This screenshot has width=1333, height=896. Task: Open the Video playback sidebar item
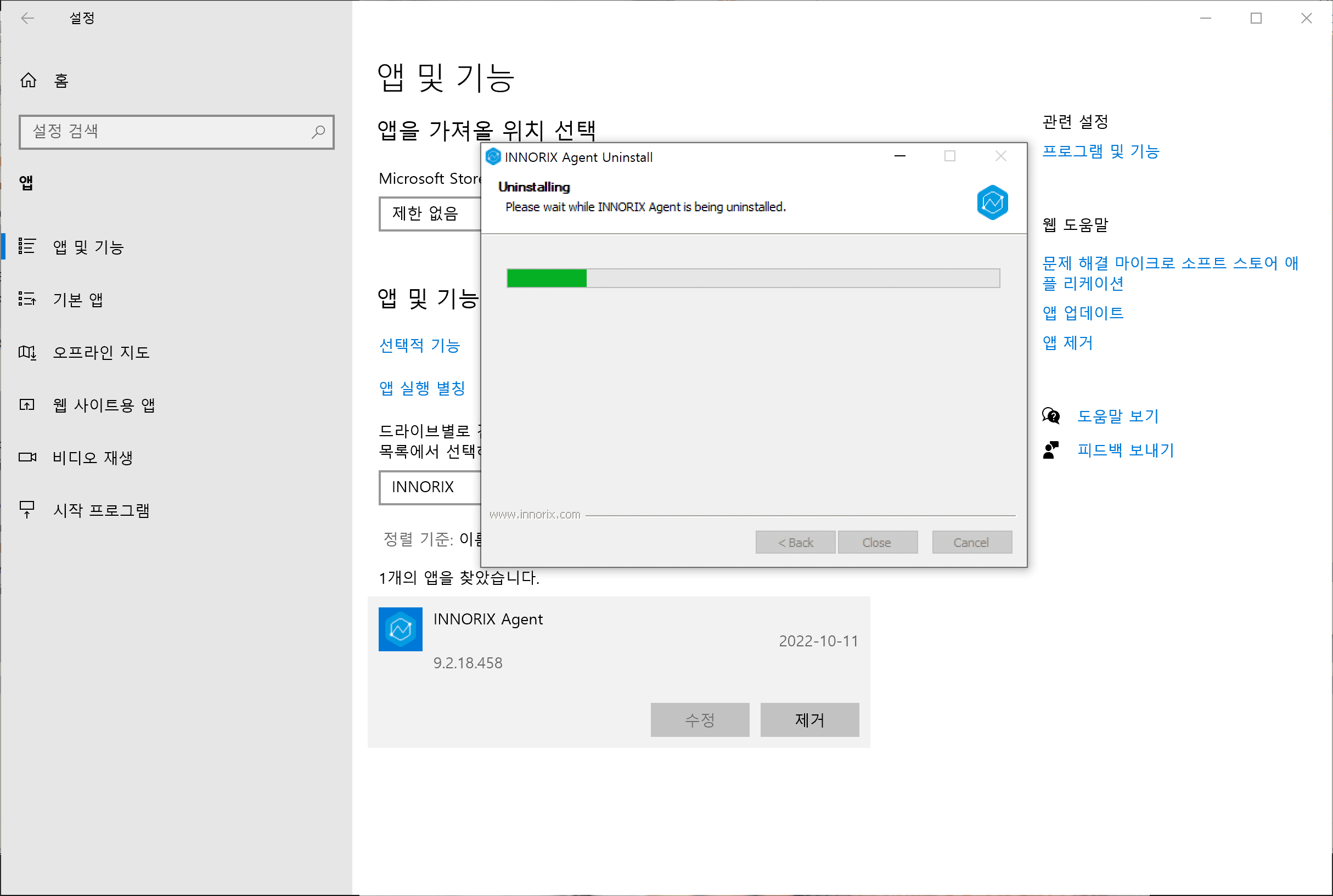click(93, 457)
